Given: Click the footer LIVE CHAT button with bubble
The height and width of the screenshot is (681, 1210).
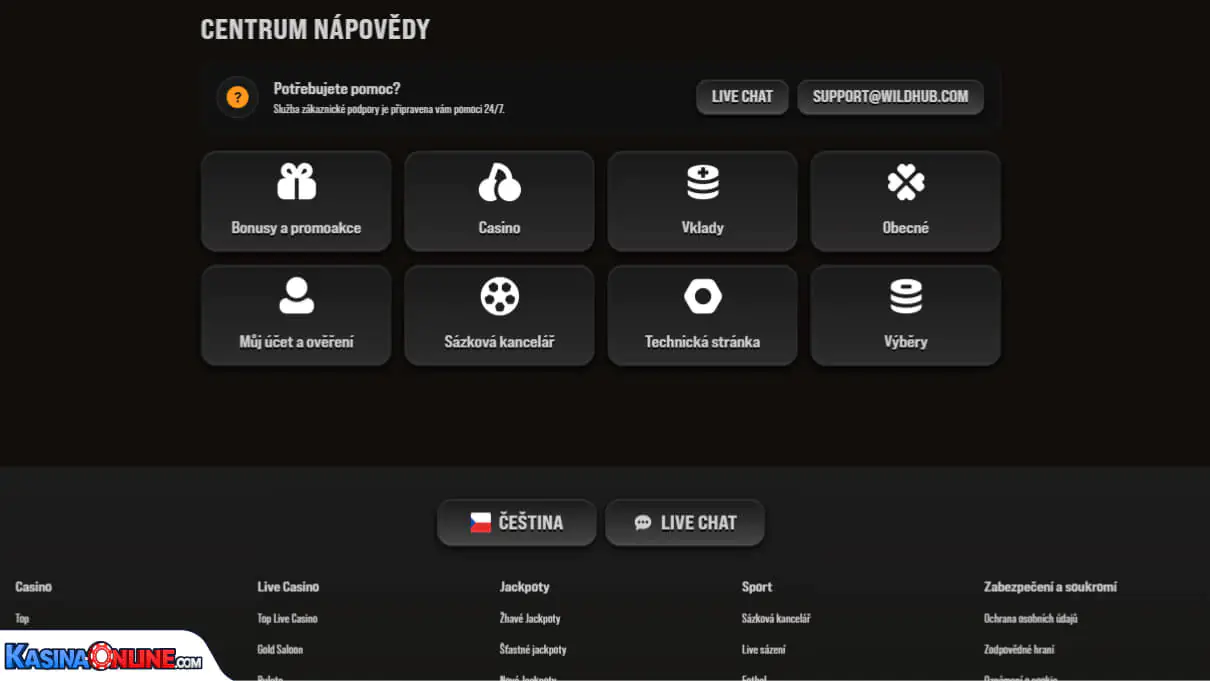Looking at the screenshot, I should click(x=685, y=523).
